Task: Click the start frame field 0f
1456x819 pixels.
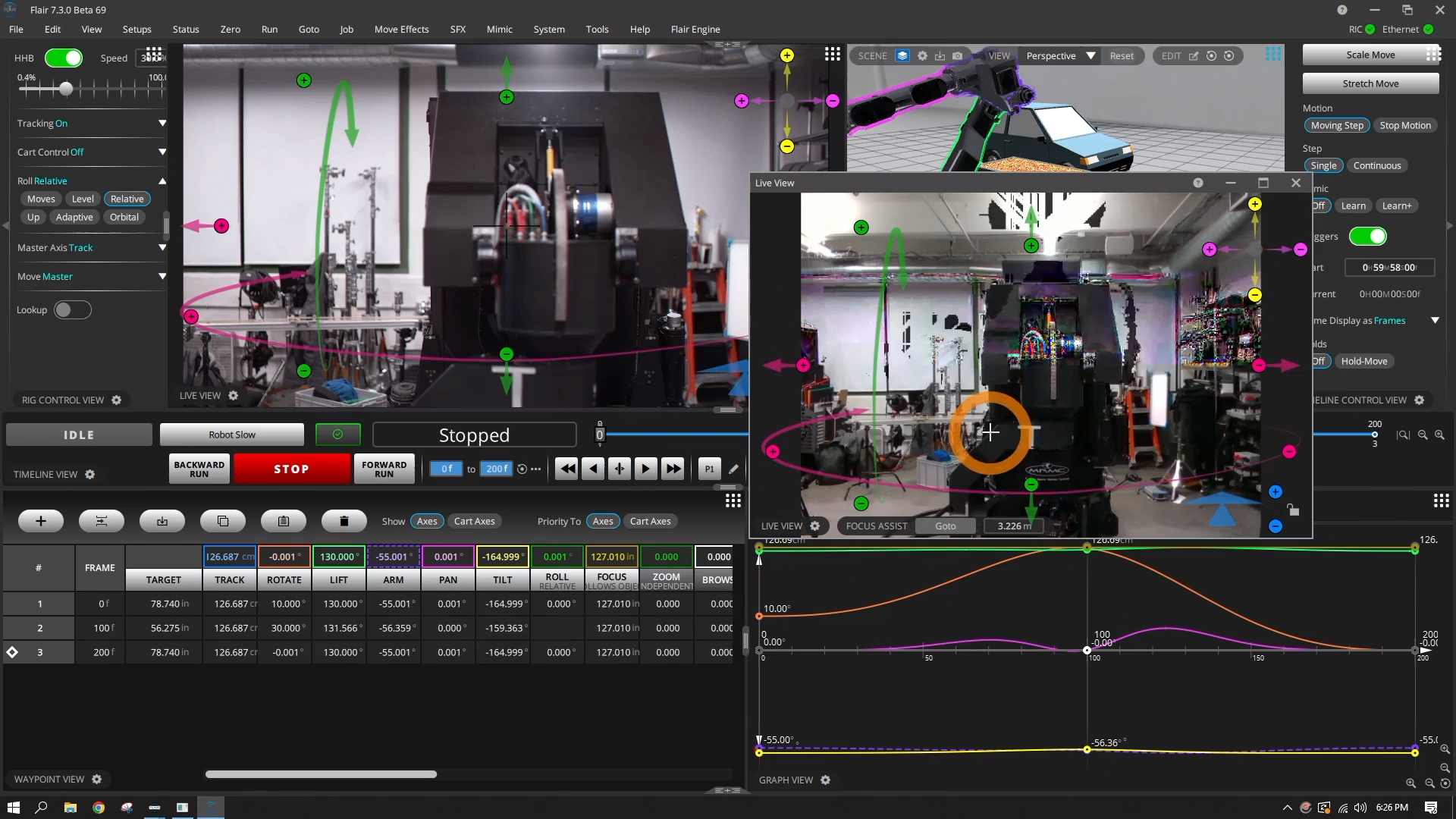Action: 447,469
